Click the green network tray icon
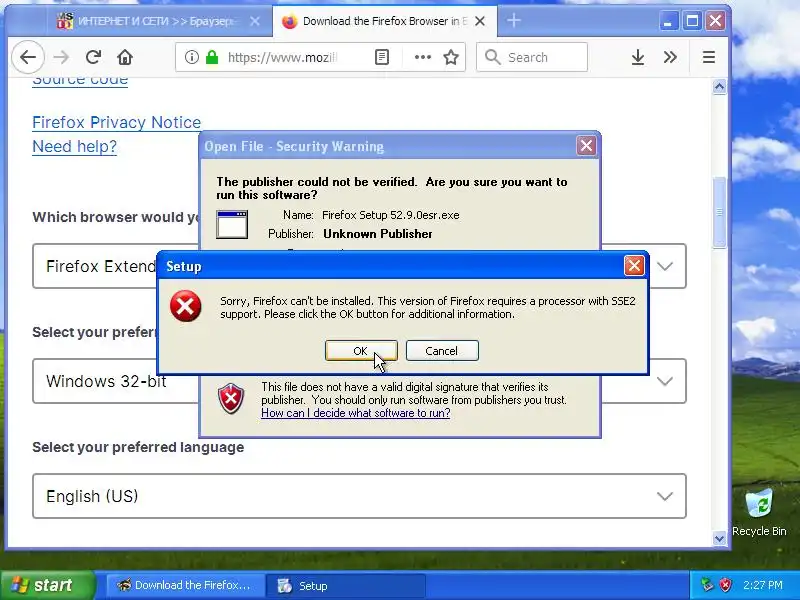The height and width of the screenshot is (600, 800). click(x=707, y=585)
